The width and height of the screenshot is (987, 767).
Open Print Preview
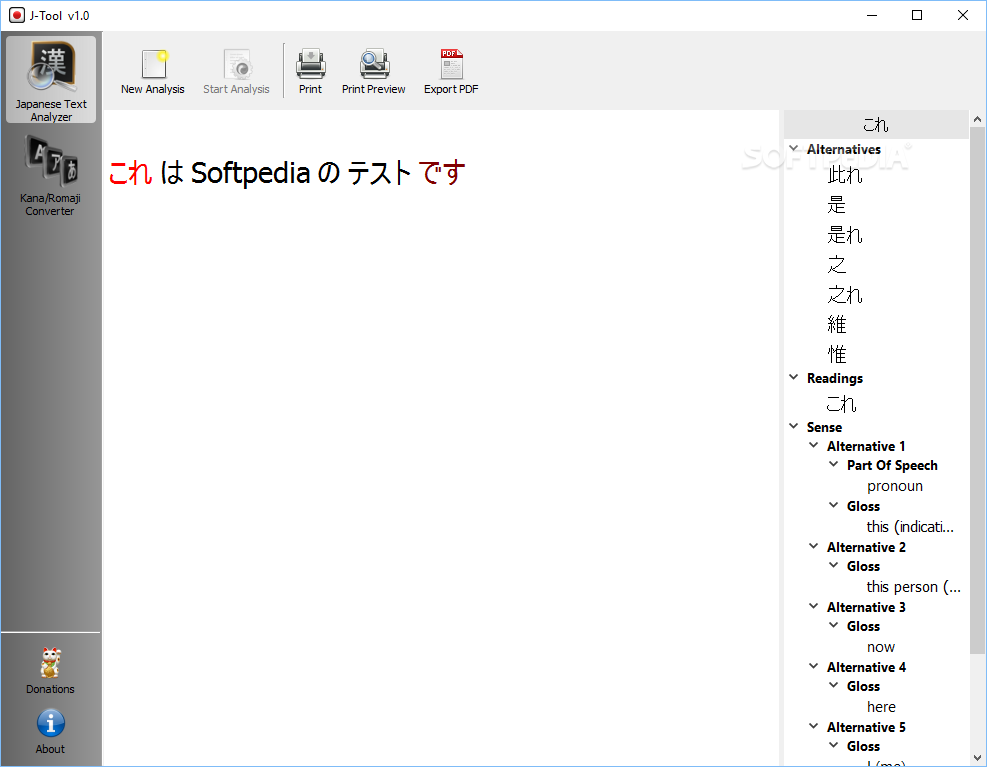pyautogui.click(x=374, y=72)
